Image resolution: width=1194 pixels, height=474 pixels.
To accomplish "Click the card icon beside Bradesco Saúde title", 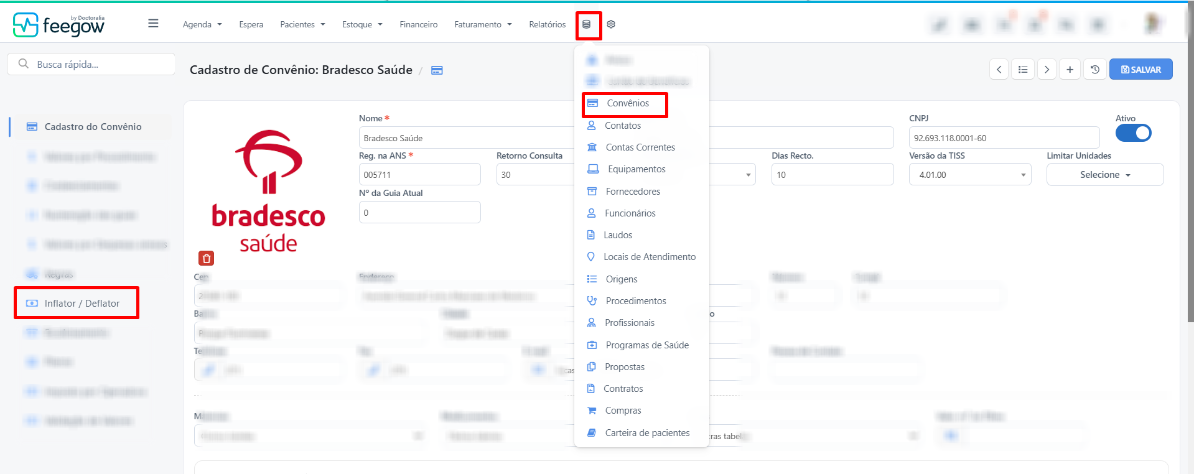I will coord(437,70).
